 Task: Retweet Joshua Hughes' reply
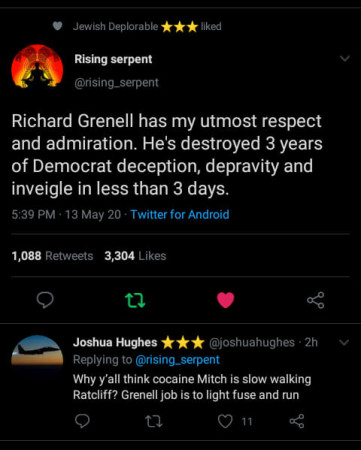(x=154, y=422)
